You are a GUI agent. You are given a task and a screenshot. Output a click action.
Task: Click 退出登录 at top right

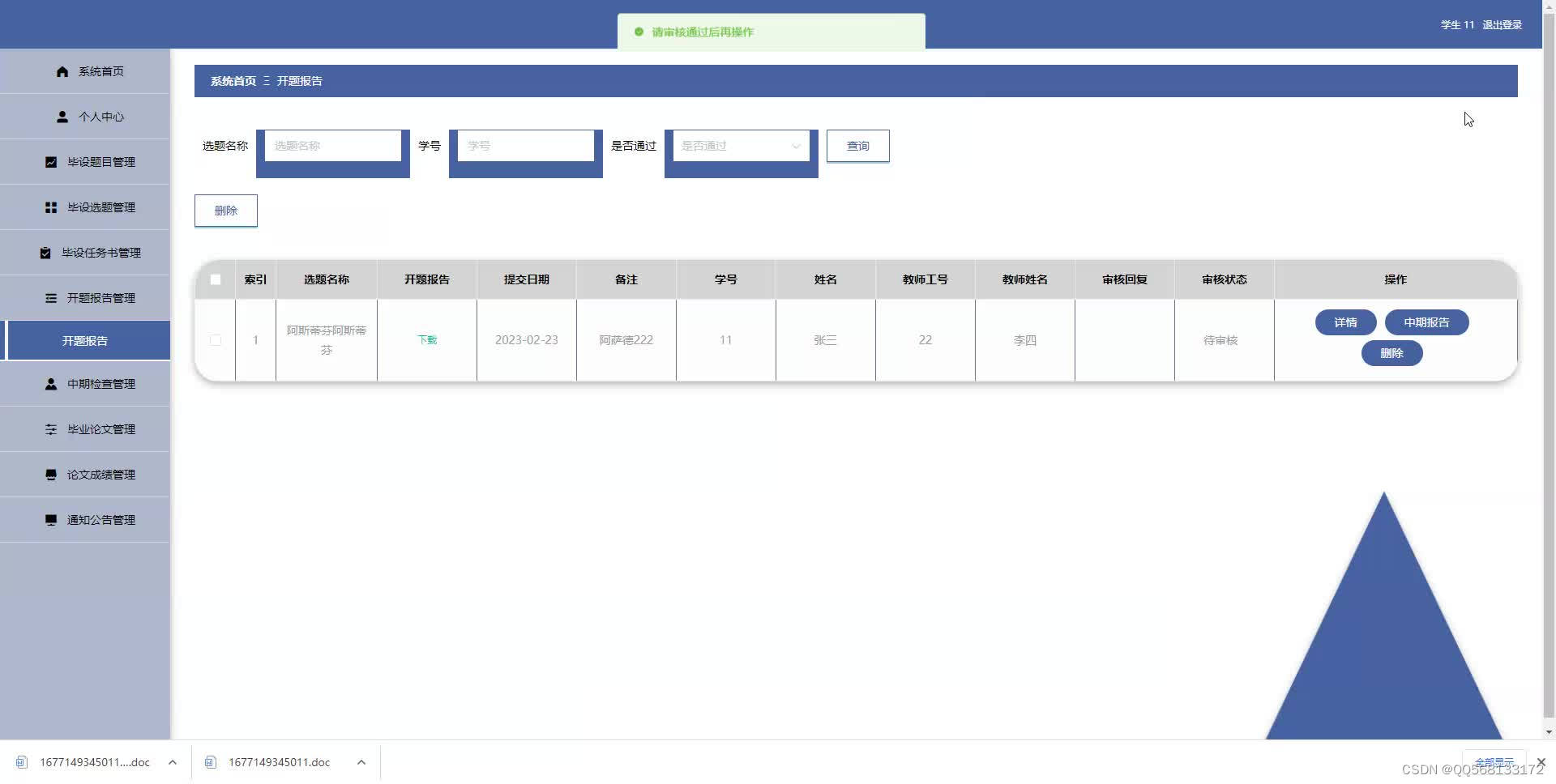1502,25
